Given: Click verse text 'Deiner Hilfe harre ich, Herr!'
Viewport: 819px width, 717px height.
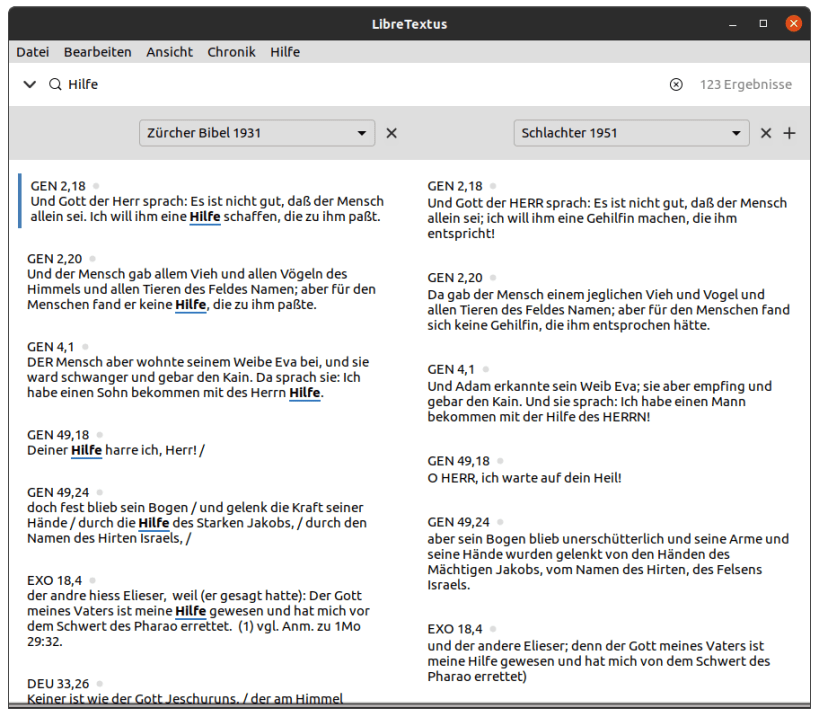Looking at the screenshot, I should 112,451.
